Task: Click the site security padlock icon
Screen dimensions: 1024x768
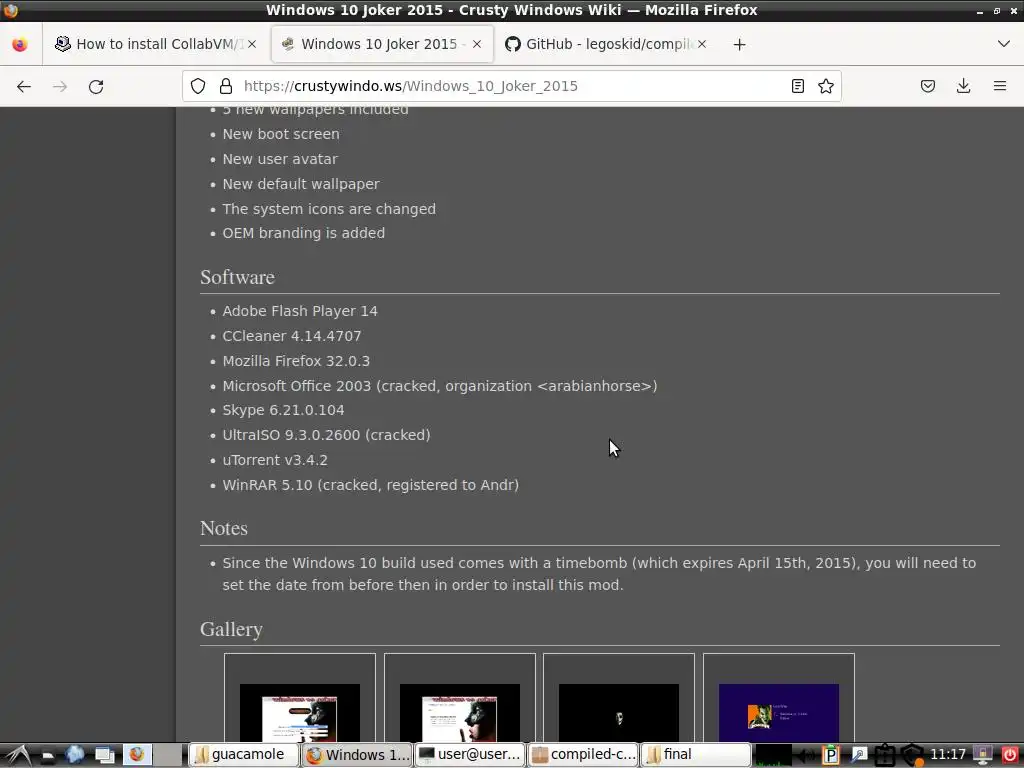Action: (226, 86)
